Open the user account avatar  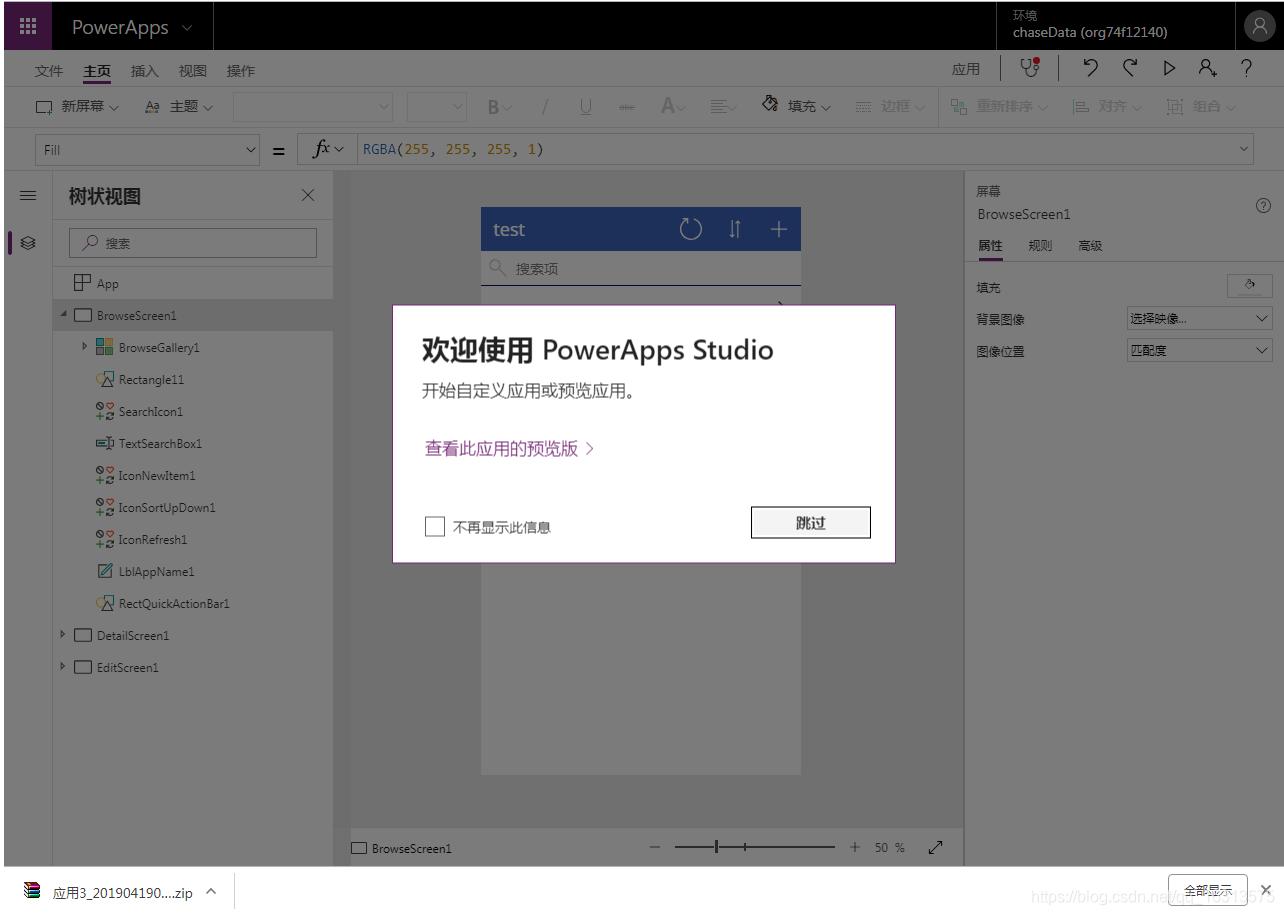point(1259,27)
